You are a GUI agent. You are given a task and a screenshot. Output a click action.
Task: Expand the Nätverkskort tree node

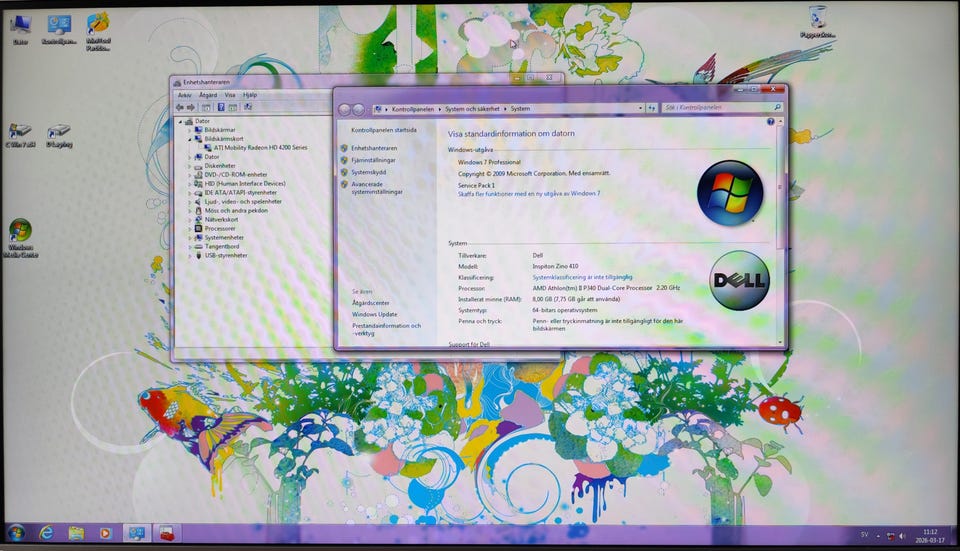tap(190, 219)
